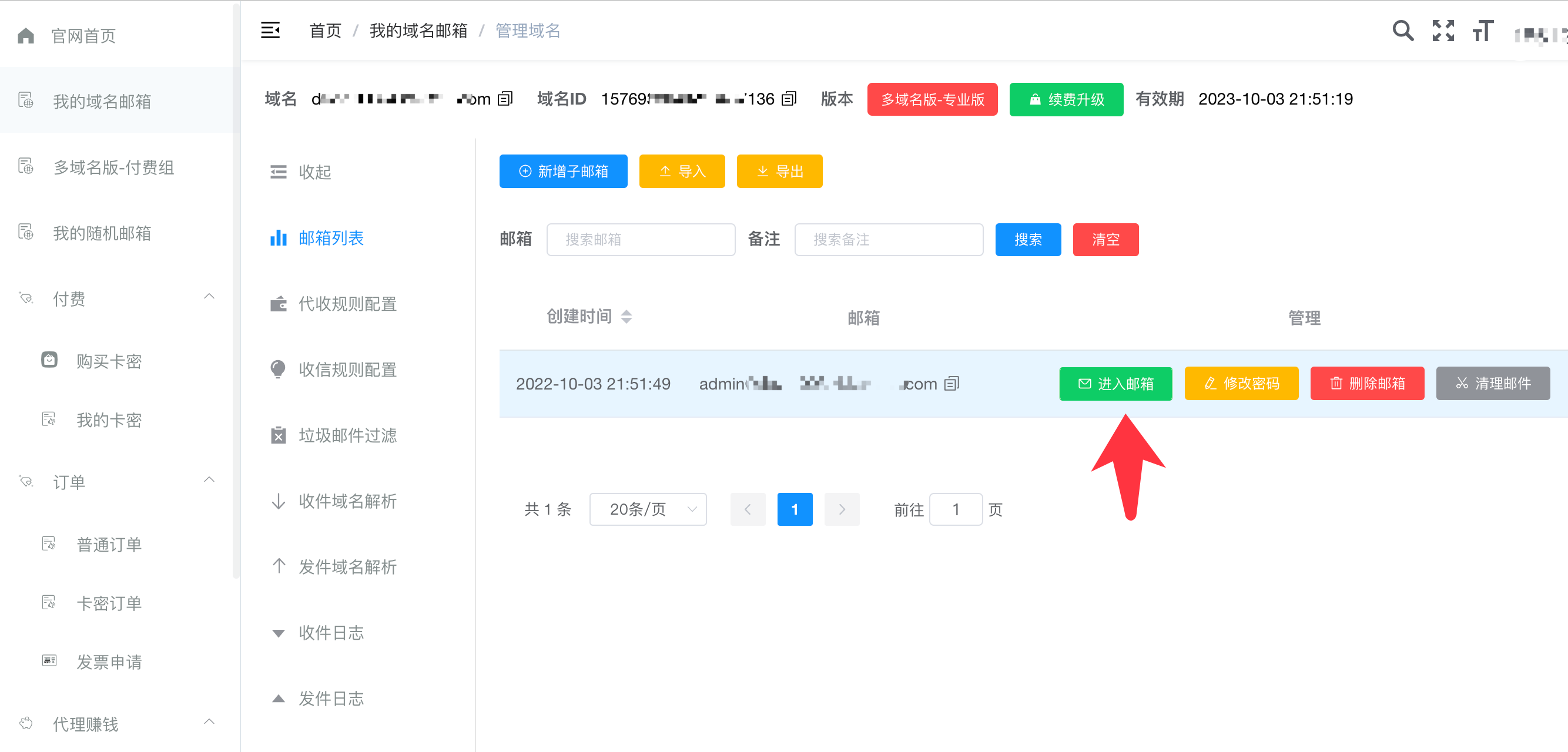1568x752 pixels.
Task: Click the left sidebar scrollbar
Action: (236, 292)
